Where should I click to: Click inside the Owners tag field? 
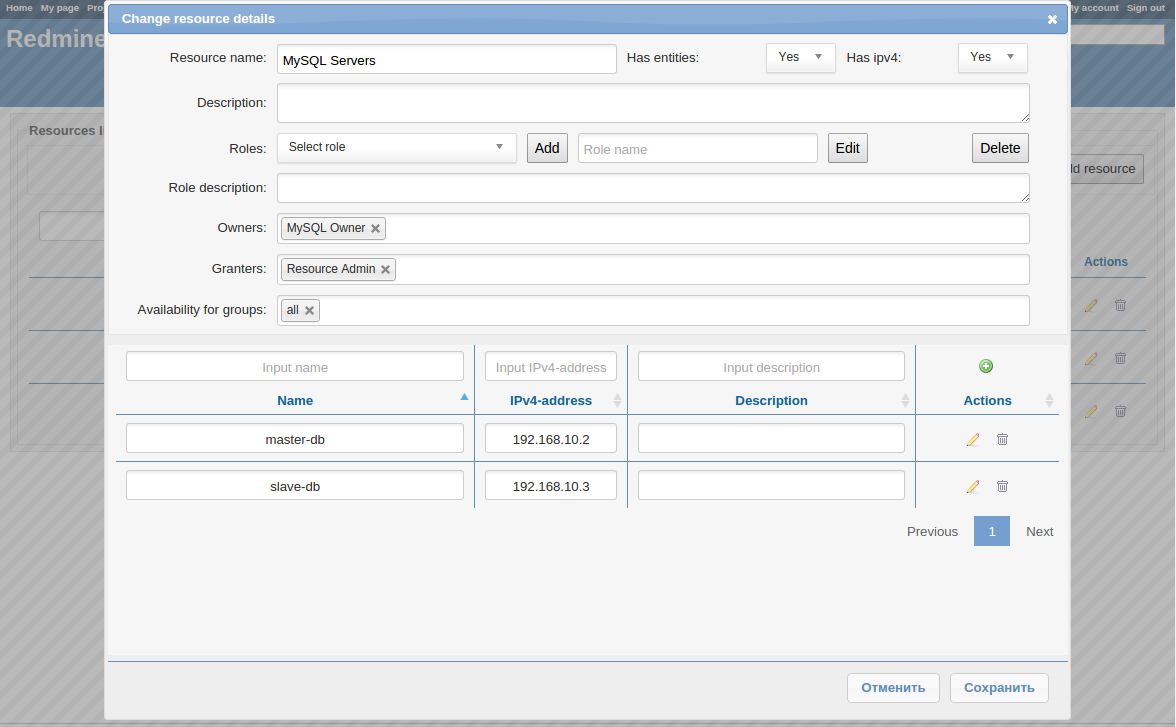[653, 228]
